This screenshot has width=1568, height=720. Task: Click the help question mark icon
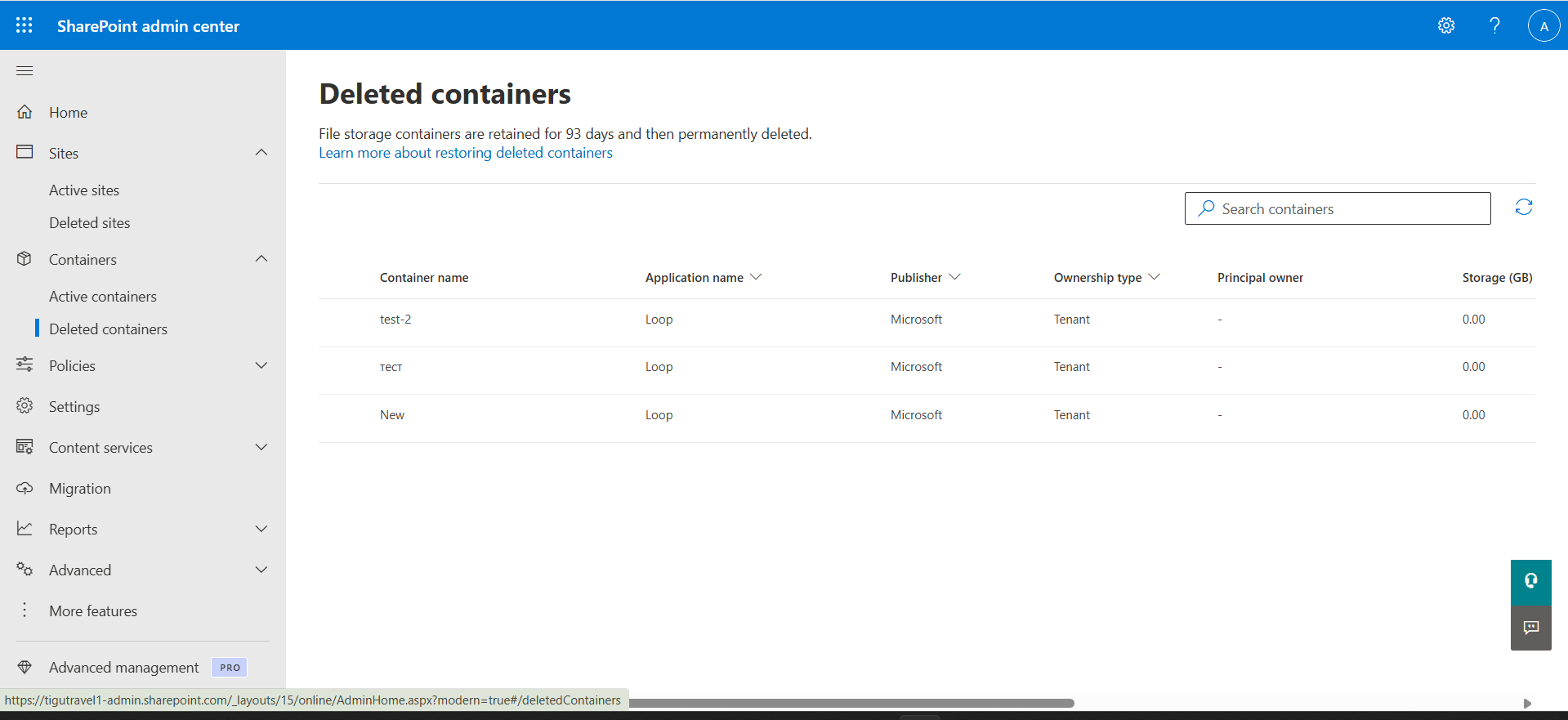(x=1494, y=25)
